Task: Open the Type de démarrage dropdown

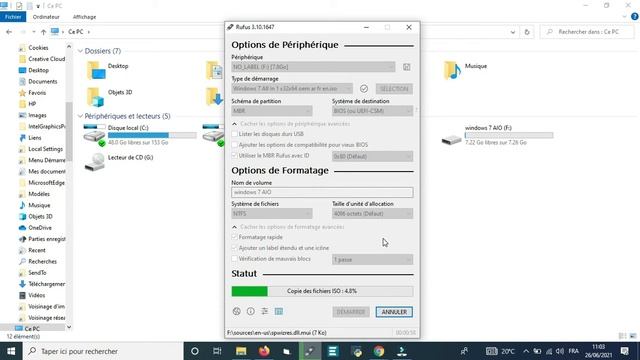Action: [292, 89]
